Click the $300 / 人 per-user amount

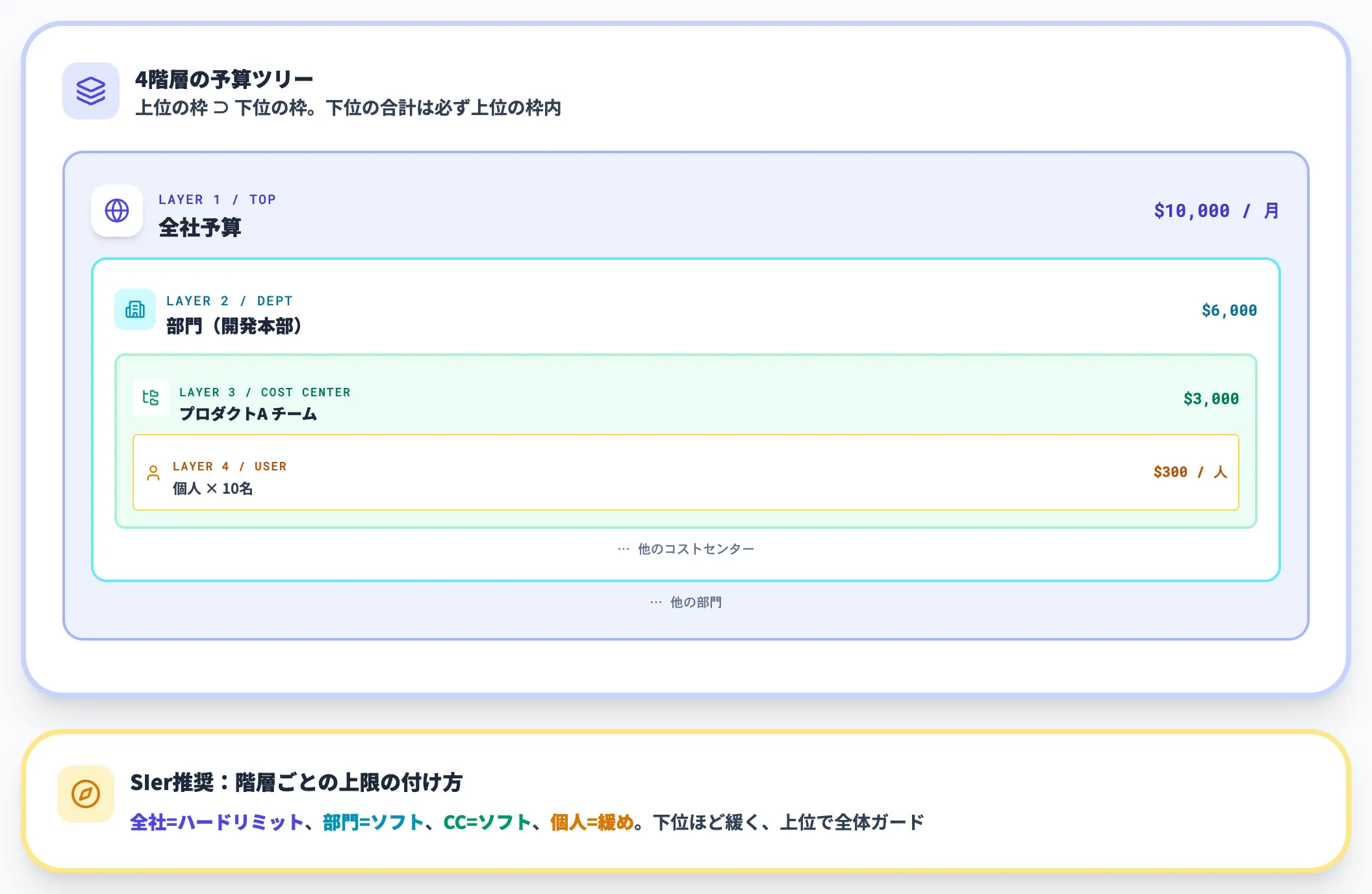[1189, 472]
